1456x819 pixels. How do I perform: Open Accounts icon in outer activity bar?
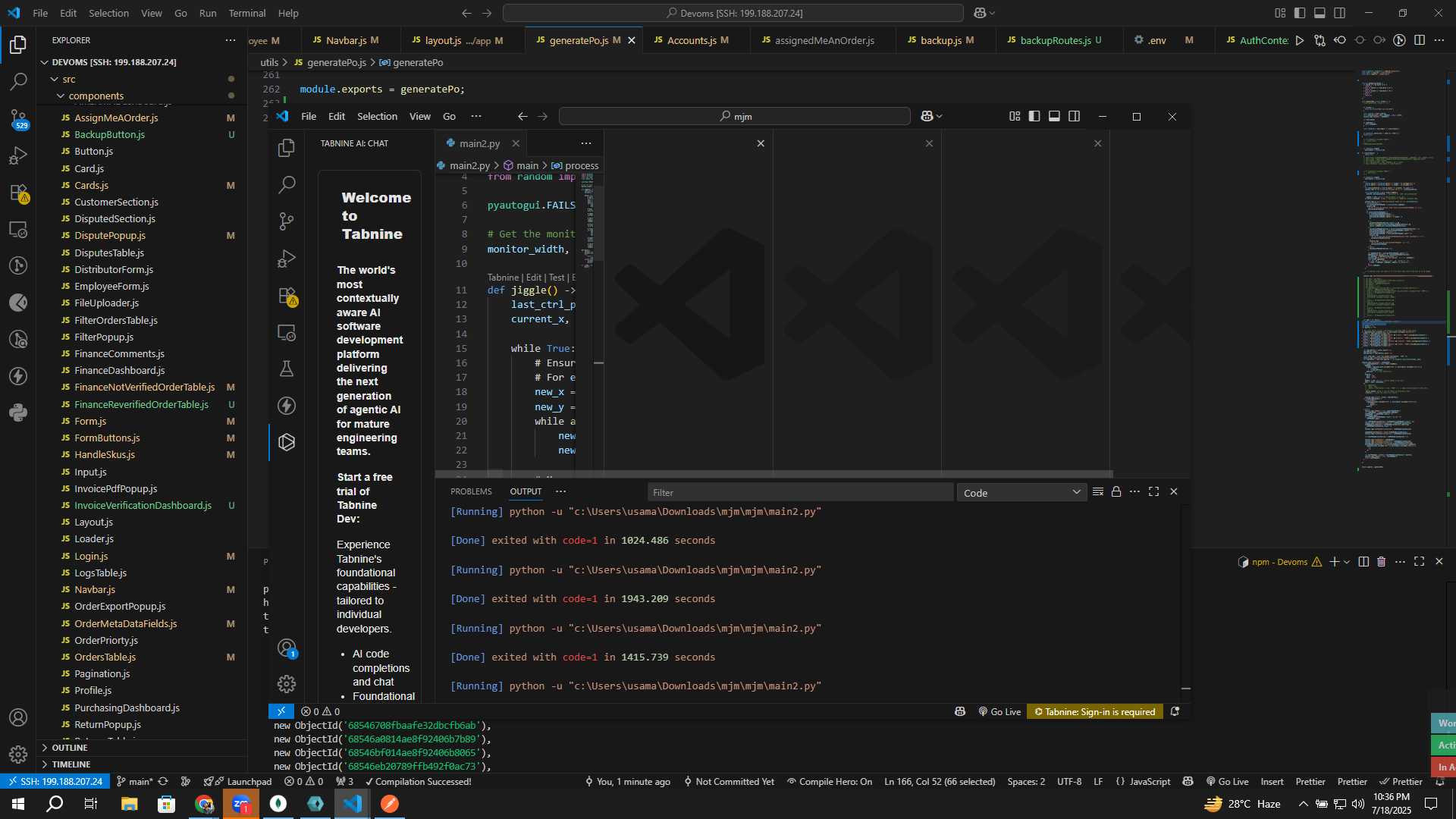(18, 717)
